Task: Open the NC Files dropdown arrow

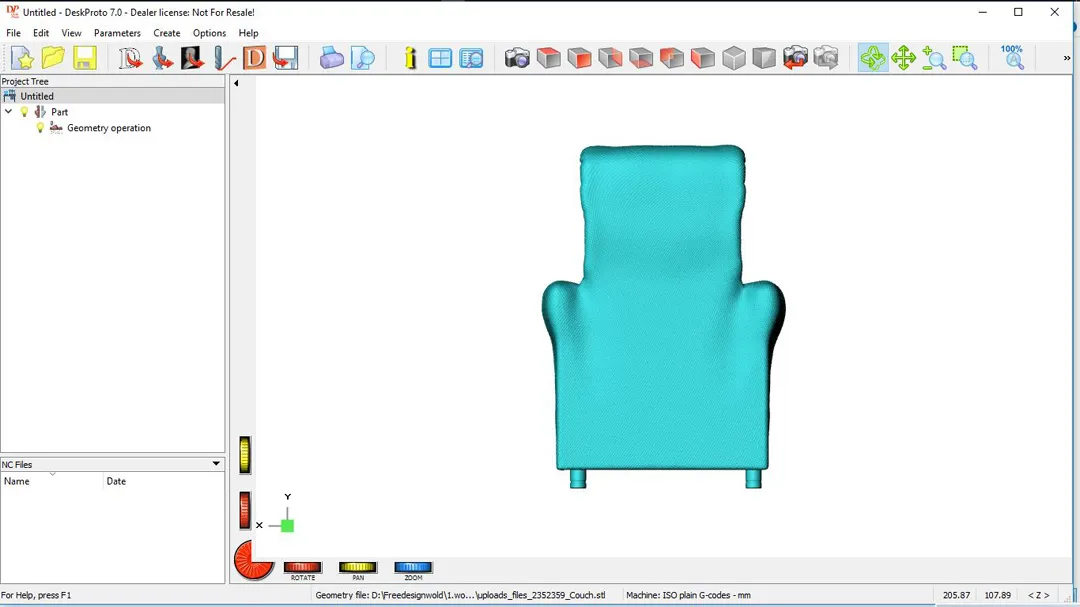Action: coord(216,464)
